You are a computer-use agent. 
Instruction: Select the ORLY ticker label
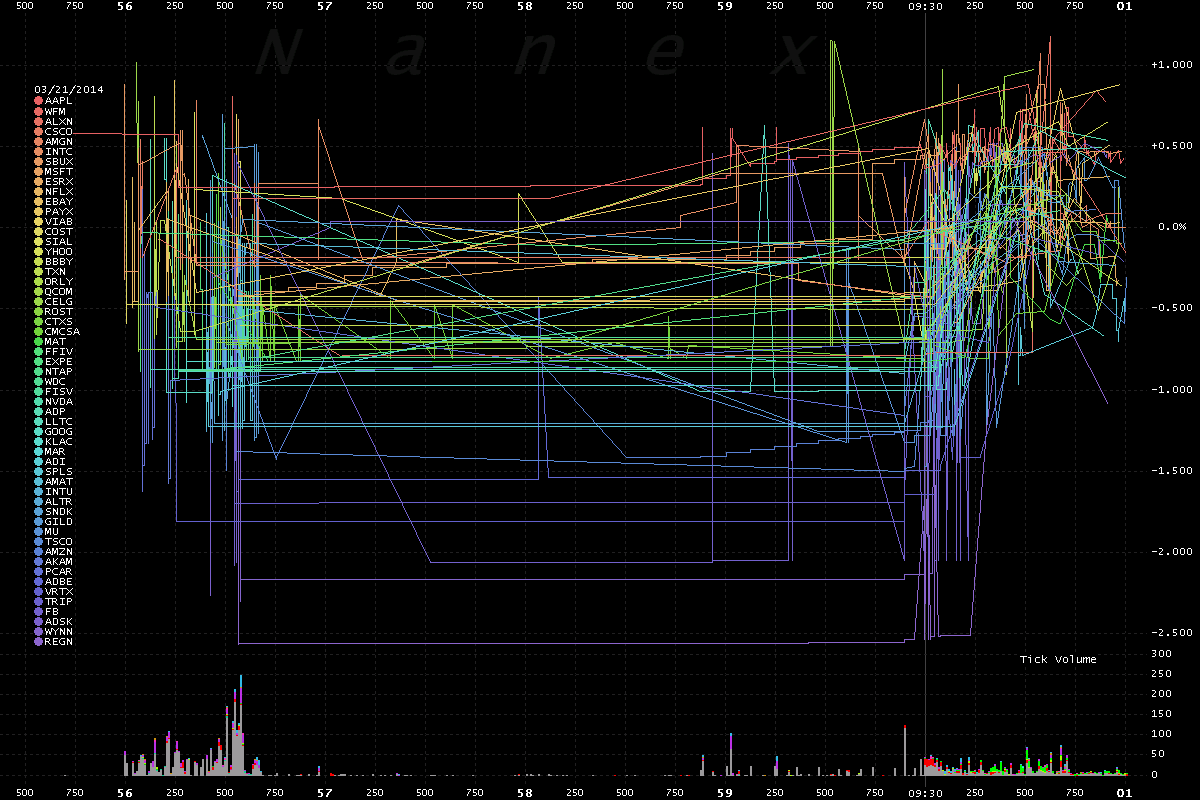pyautogui.click(x=59, y=281)
